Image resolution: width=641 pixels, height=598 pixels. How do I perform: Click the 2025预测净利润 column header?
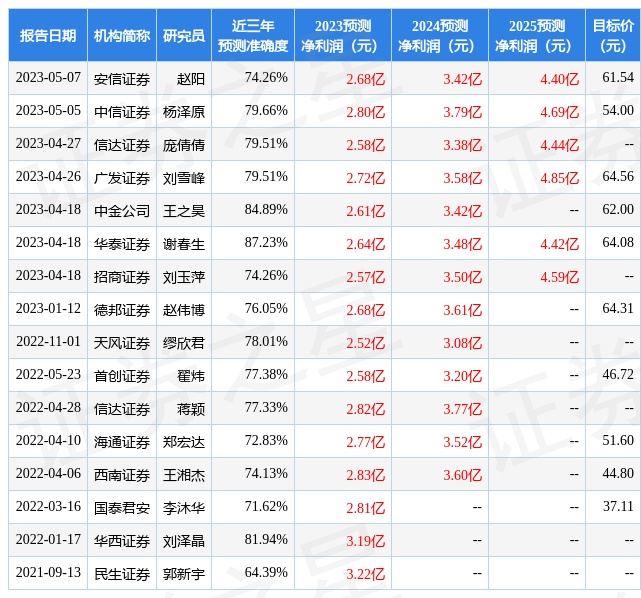tap(537, 36)
